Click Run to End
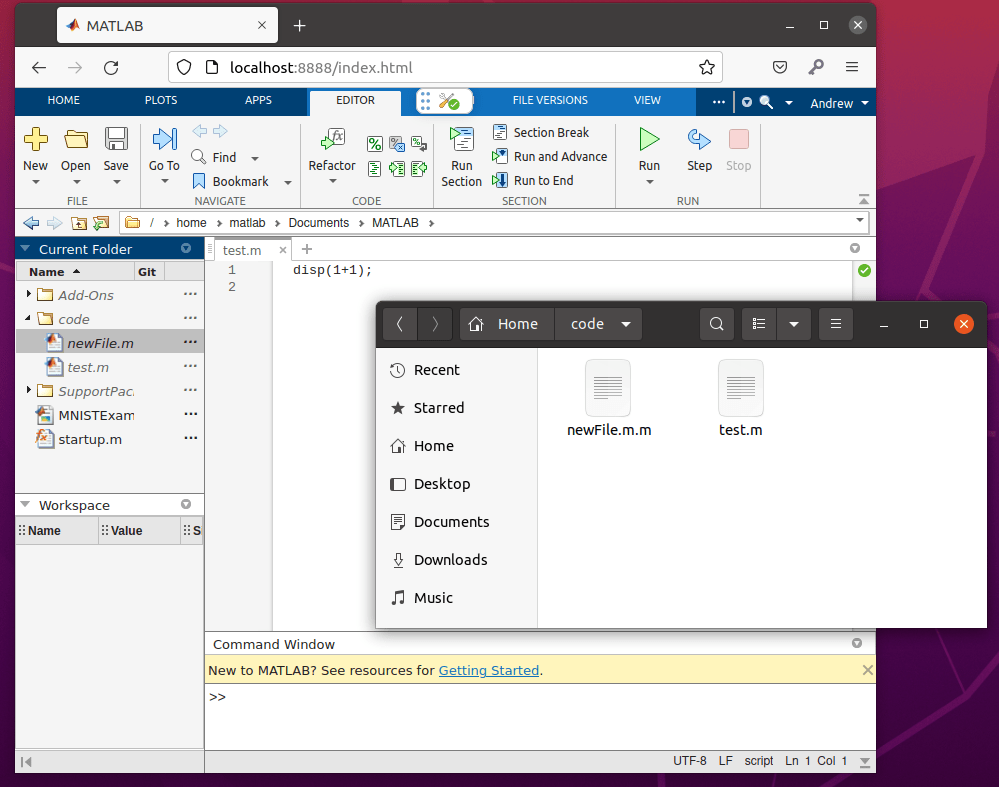999x787 pixels. [533, 181]
